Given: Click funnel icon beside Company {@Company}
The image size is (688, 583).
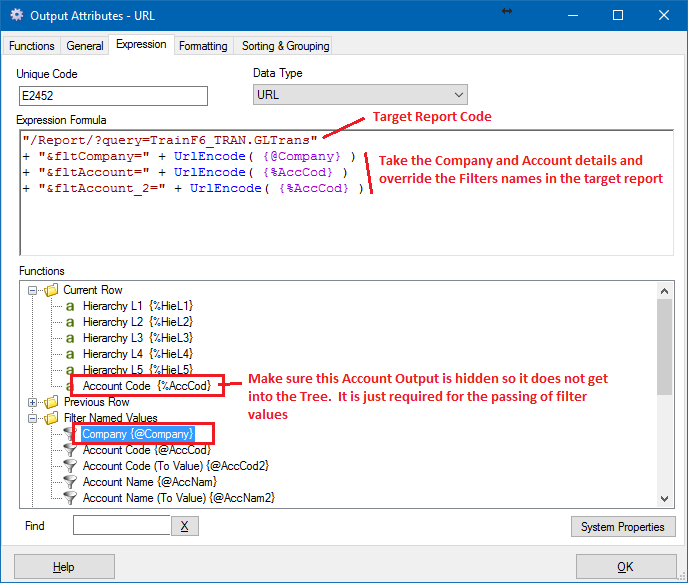Looking at the screenshot, I should tap(69, 434).
